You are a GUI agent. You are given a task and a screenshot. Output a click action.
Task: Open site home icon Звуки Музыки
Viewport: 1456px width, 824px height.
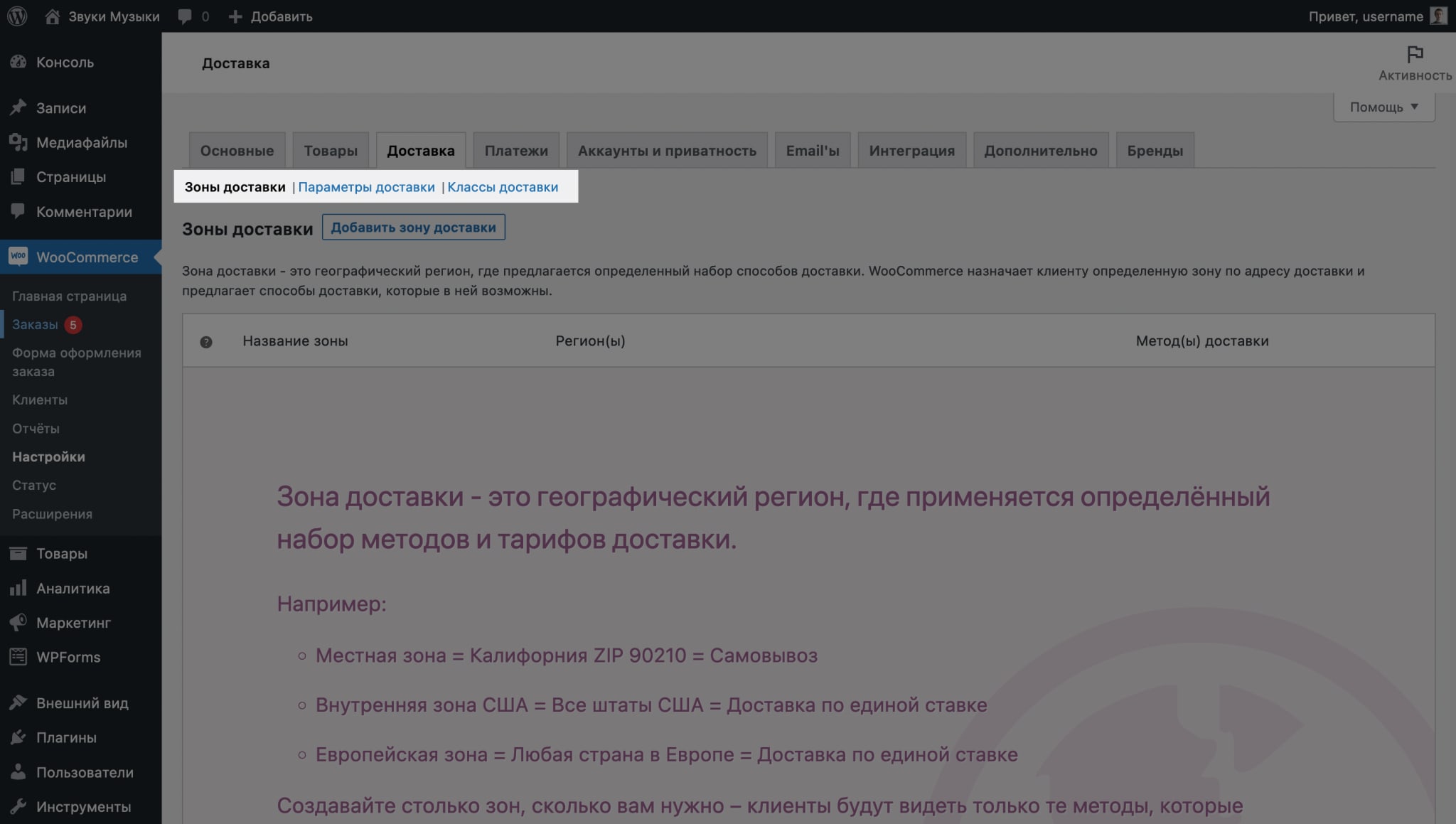click(x=52, y=16)
